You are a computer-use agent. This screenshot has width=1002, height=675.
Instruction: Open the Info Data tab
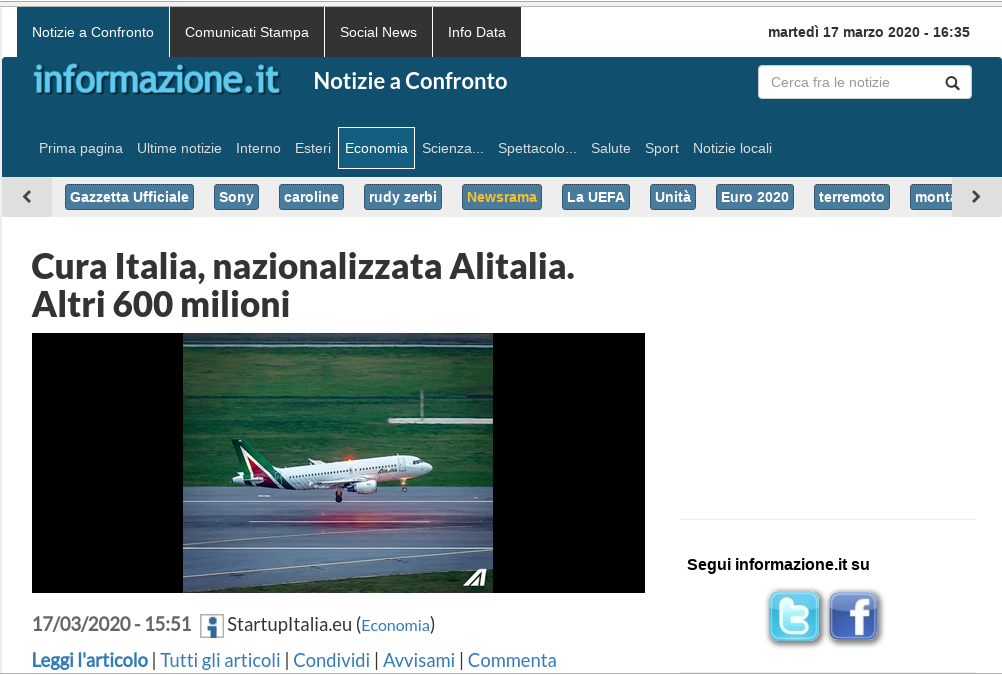tap(477, 32)
